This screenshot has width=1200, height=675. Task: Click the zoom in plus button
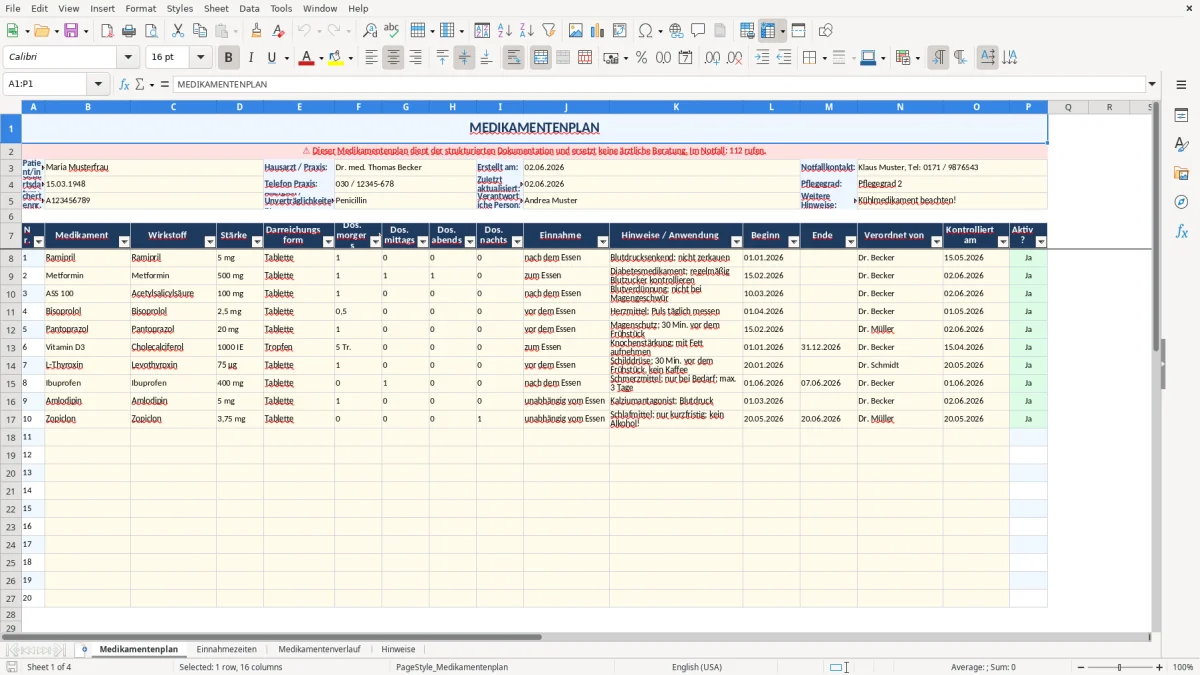[x=1160, y=667]
